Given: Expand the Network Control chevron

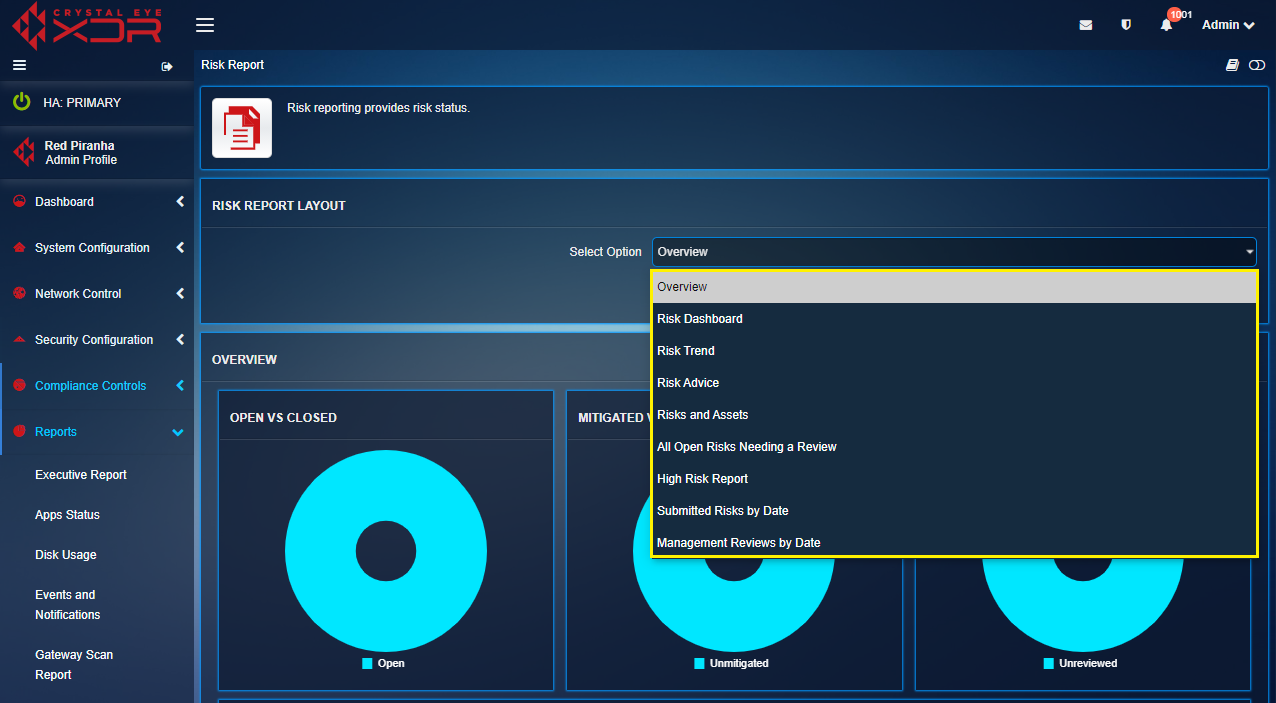Looking at the screenshot, I should pos(180,293).
